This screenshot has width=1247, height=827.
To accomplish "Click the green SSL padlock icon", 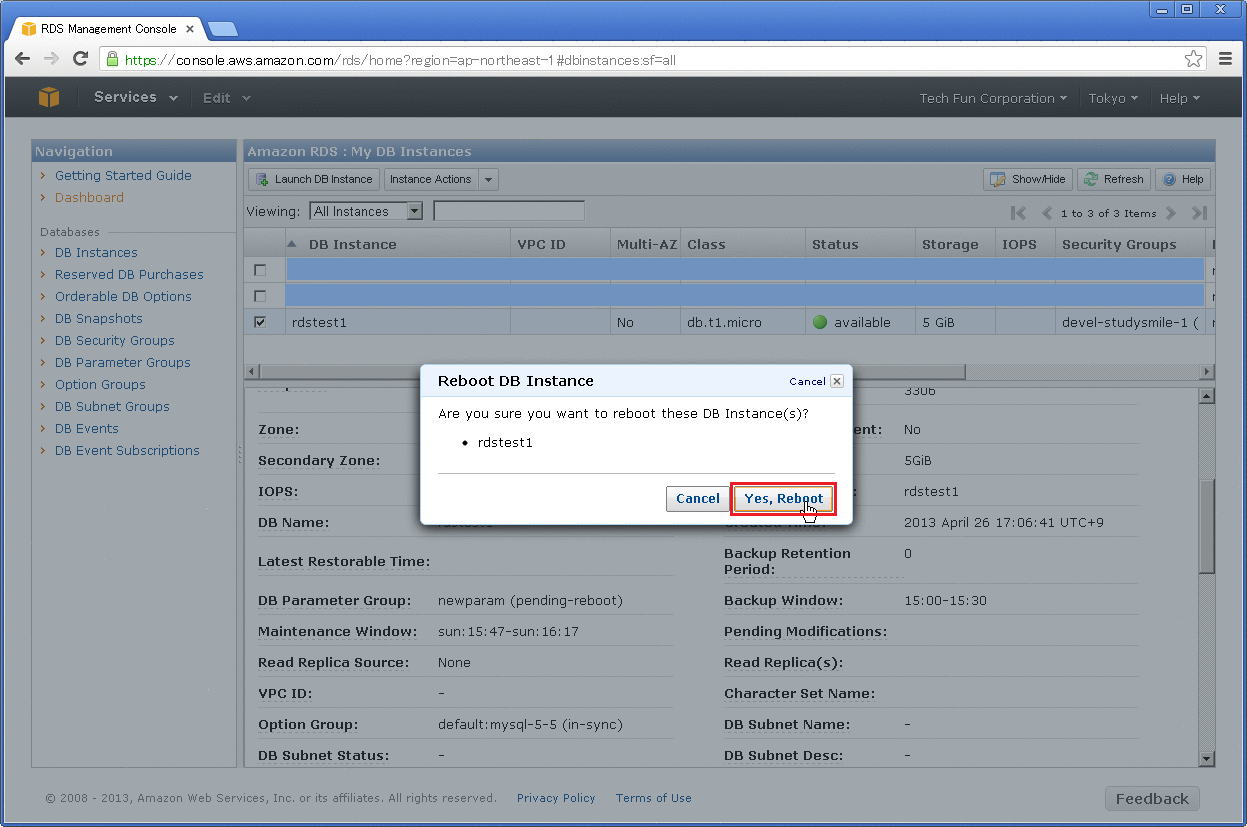I will (112, 59).
